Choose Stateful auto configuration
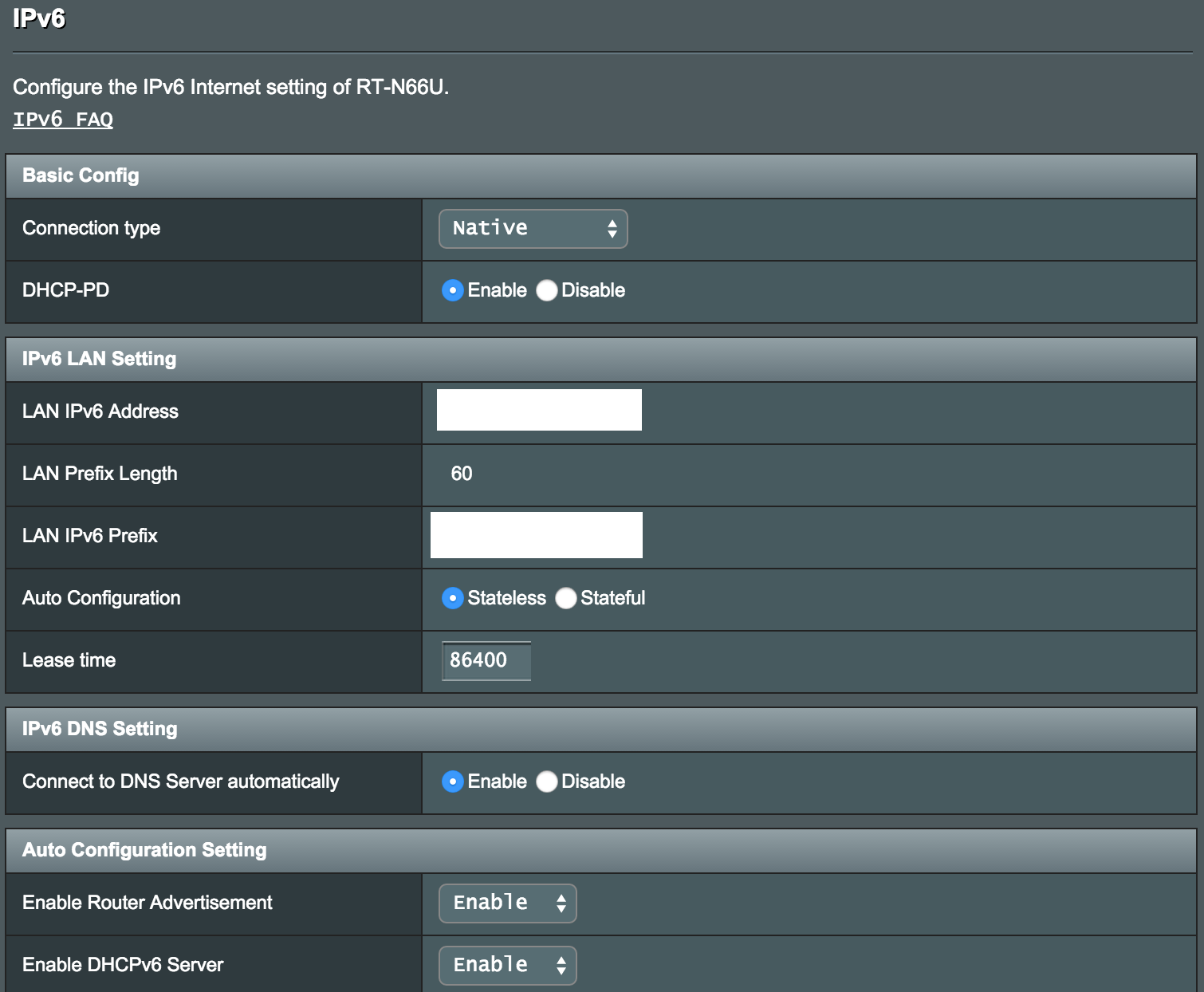 tap(566, 598)
